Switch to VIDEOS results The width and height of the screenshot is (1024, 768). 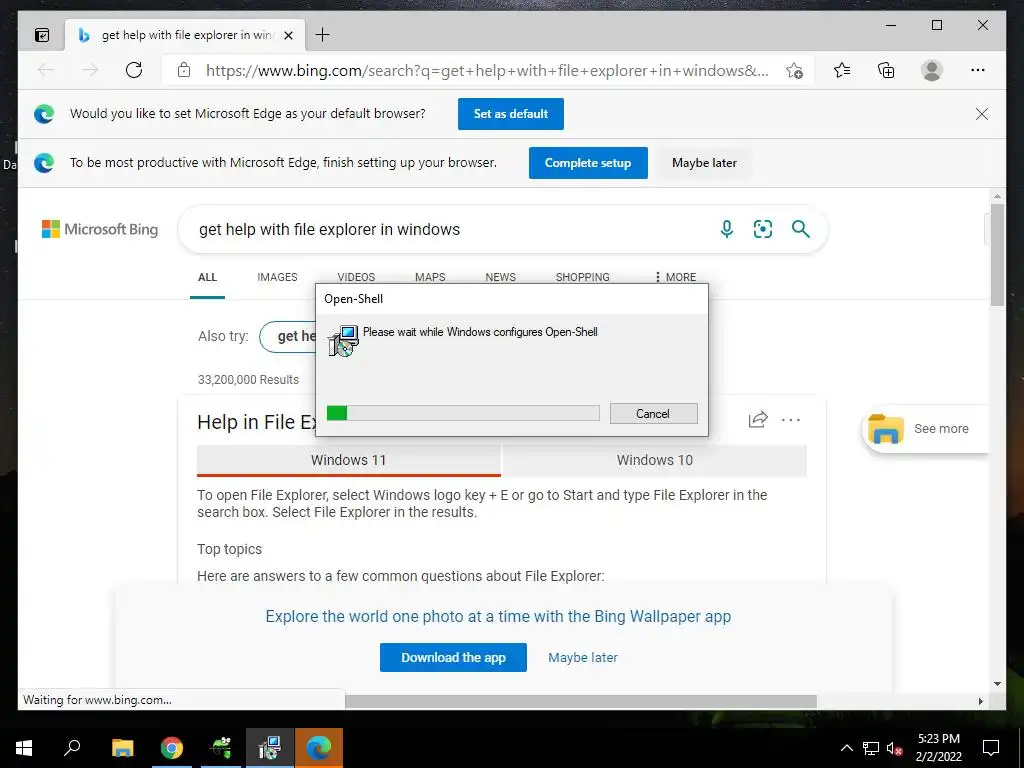[x=356, y=278]
